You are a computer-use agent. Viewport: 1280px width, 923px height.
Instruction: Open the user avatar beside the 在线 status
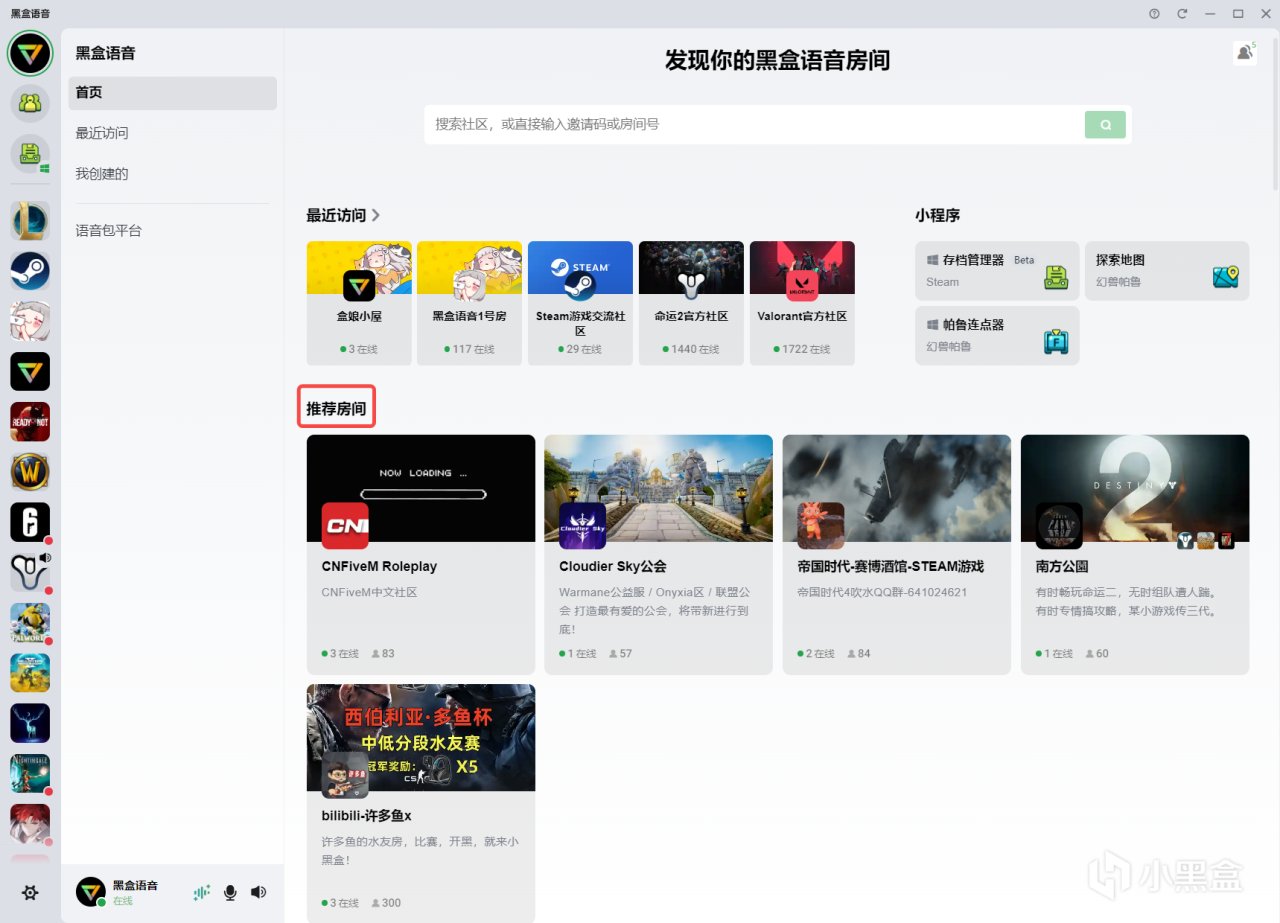pyautogui.click(x=91, y=892)
